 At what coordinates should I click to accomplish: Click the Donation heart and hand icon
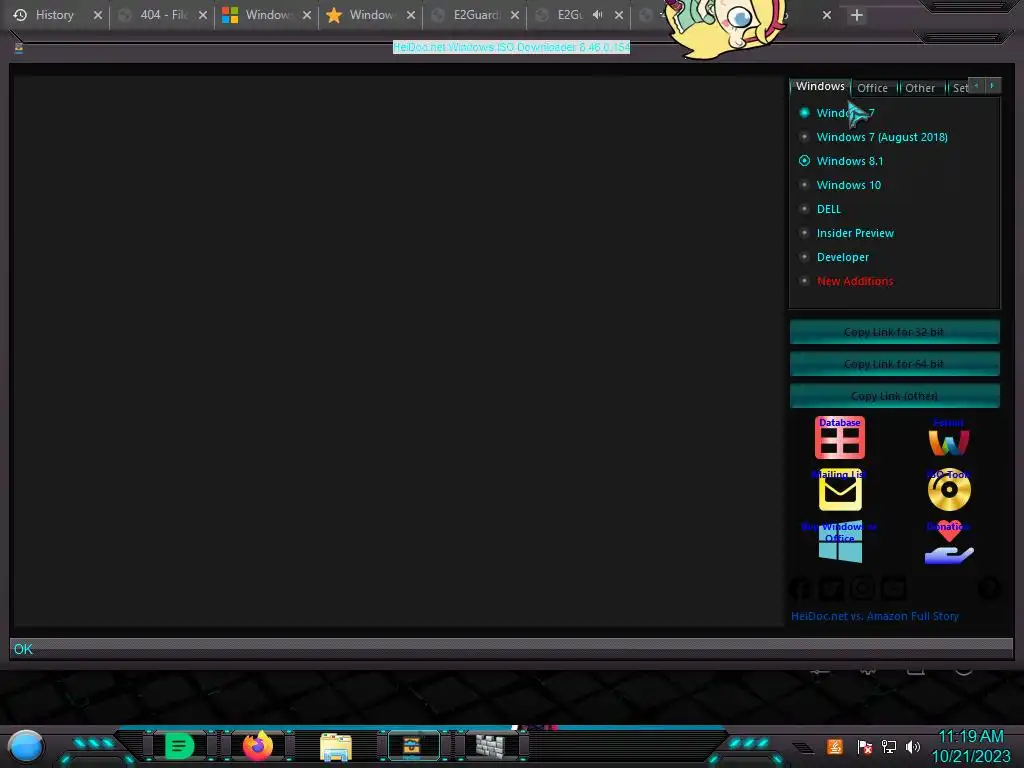pyautogui.click(x=949, y=543)
